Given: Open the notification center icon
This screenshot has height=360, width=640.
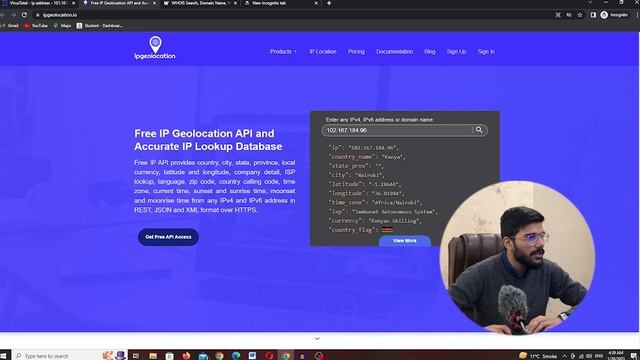Looking at the screenshot, I should tap(633, 356).
